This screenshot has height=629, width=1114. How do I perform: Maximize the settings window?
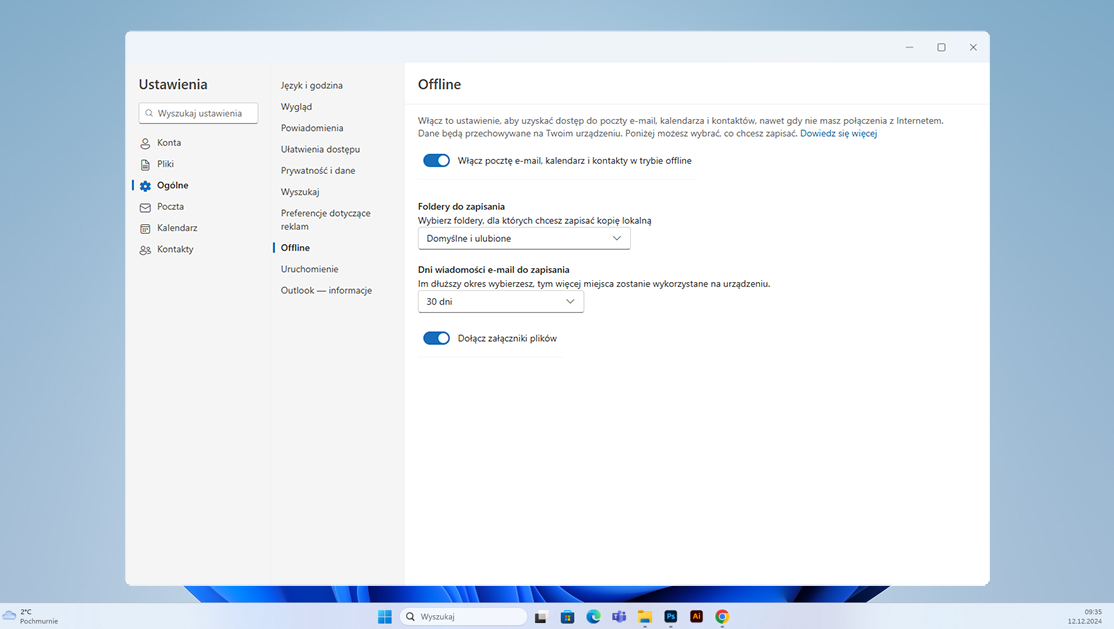coord(941,47)
